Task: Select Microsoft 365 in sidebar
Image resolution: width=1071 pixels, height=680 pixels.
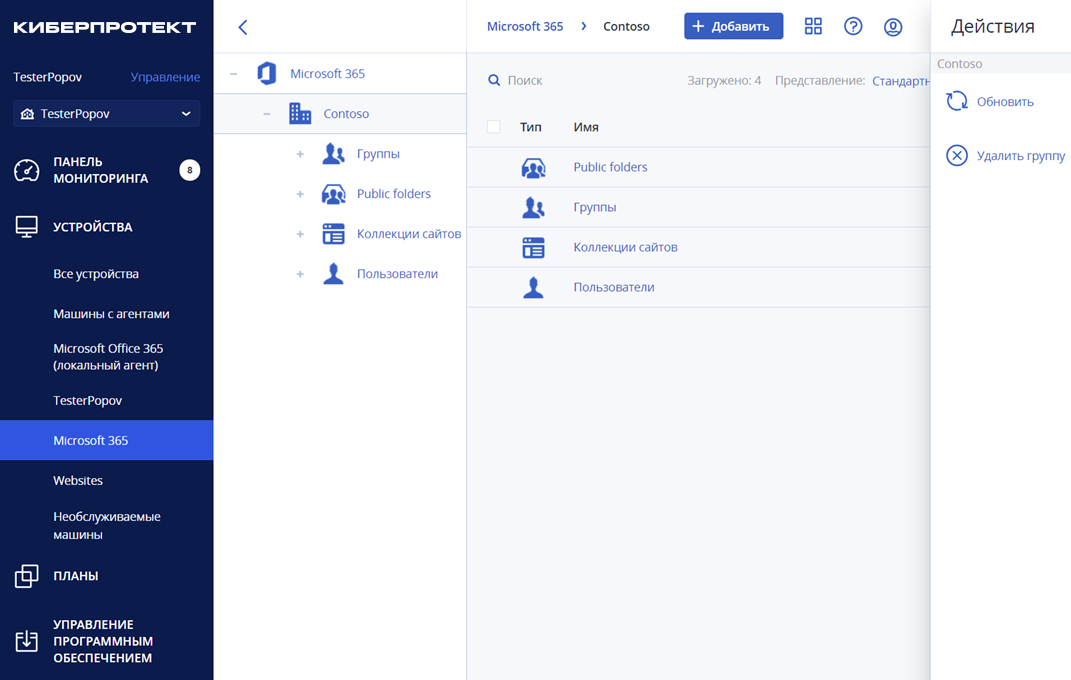Action: point(107,440)
